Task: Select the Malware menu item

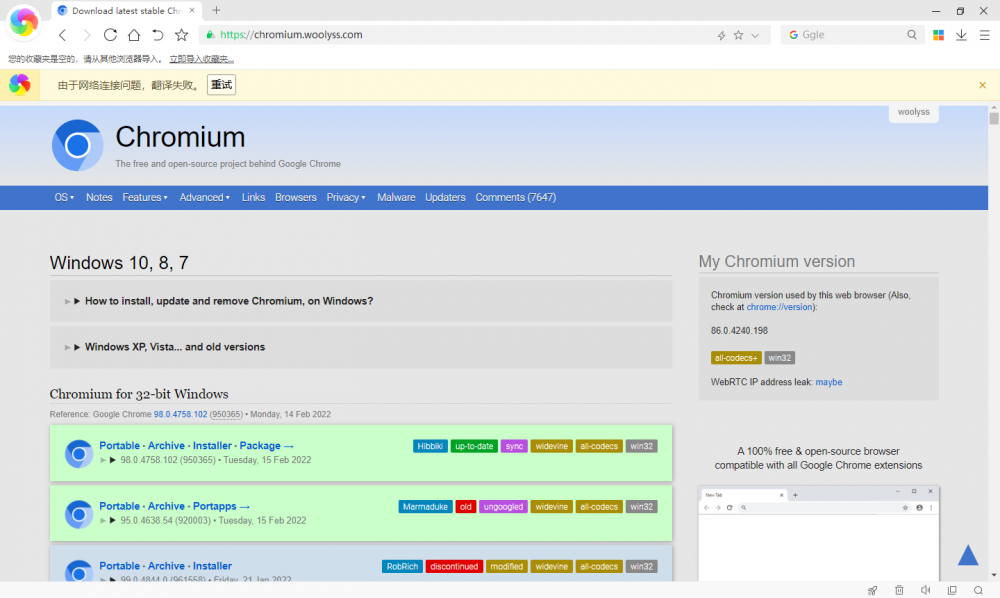Action: [x=396, y=198]
